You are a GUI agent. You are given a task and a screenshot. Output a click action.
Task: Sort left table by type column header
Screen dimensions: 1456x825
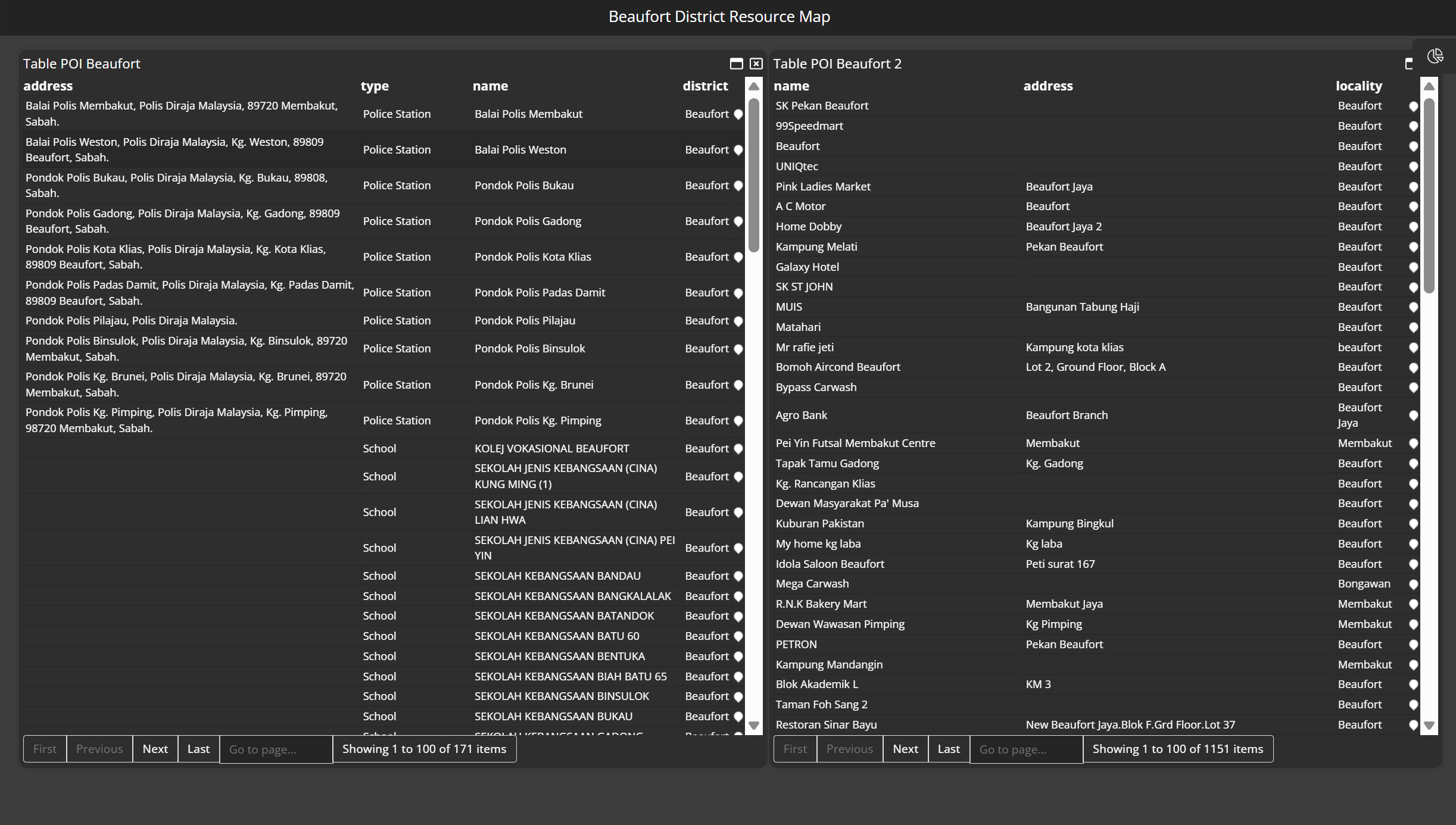click(375, 86)
